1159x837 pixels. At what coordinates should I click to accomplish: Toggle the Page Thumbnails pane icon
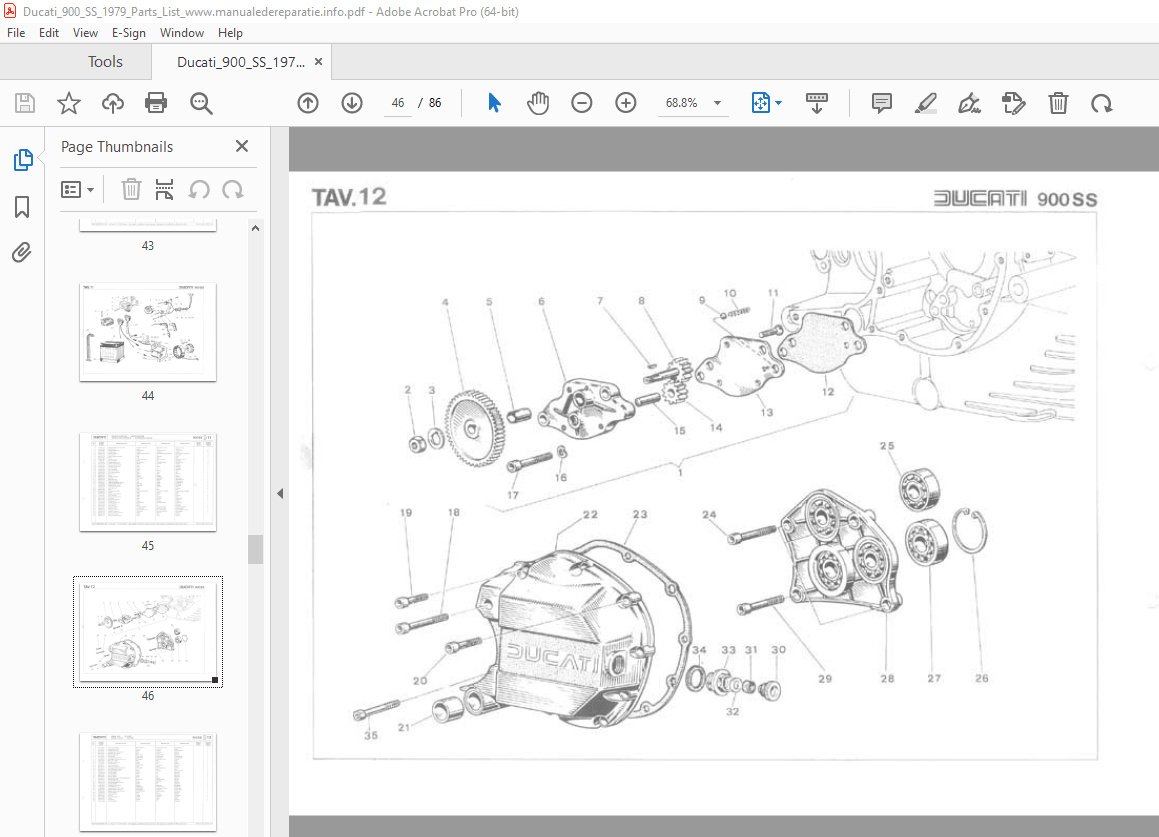(x=22, y=160)
